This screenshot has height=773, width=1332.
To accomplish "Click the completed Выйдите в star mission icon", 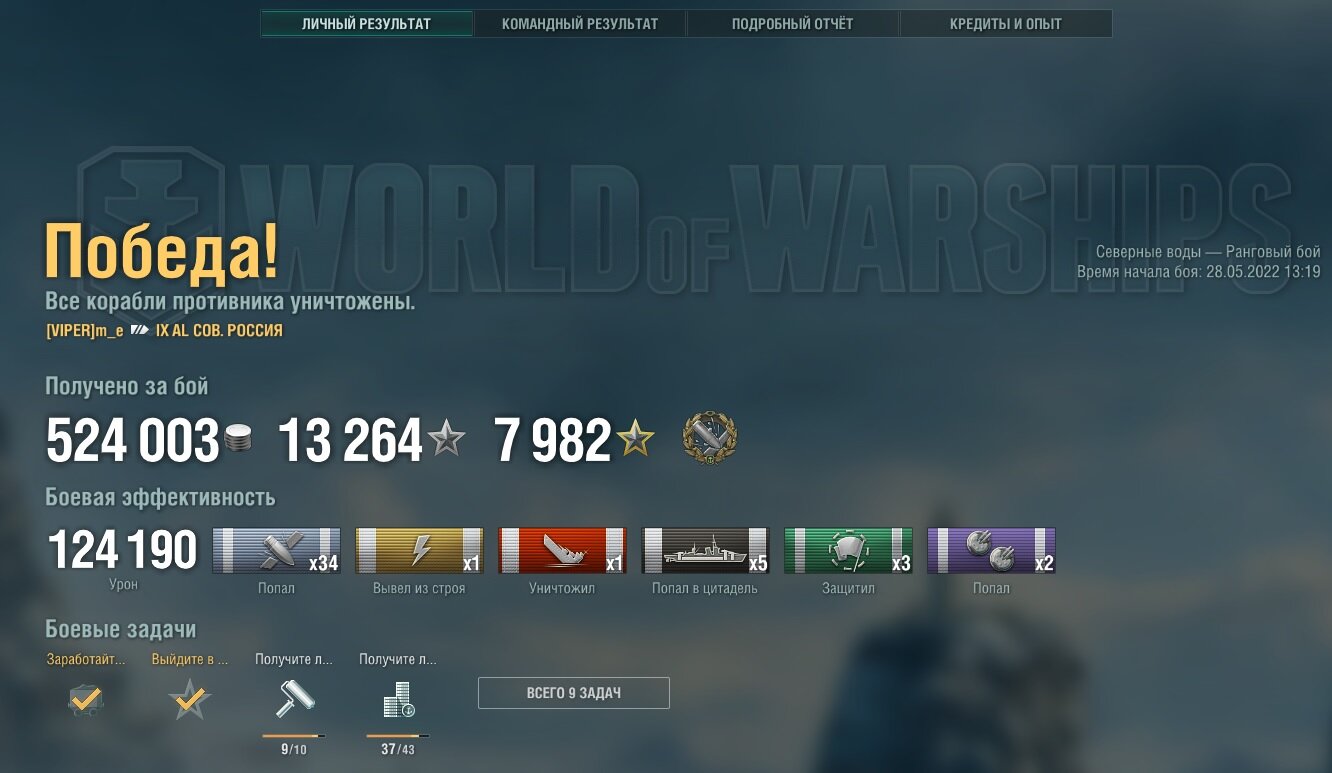I will [190, 700].
